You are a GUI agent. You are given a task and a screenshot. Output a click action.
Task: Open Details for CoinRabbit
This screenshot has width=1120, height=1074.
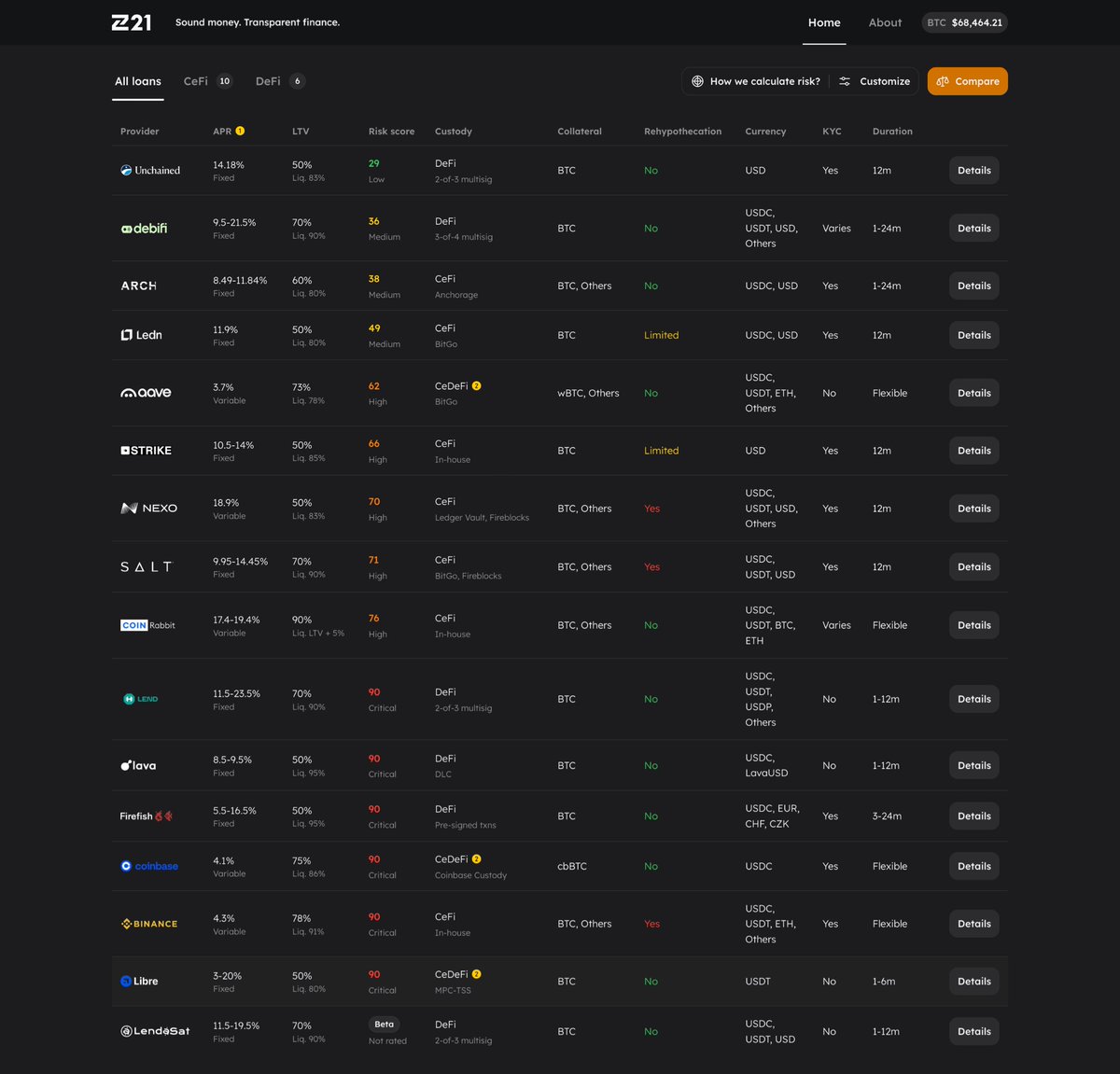click(x=974, y=625)
